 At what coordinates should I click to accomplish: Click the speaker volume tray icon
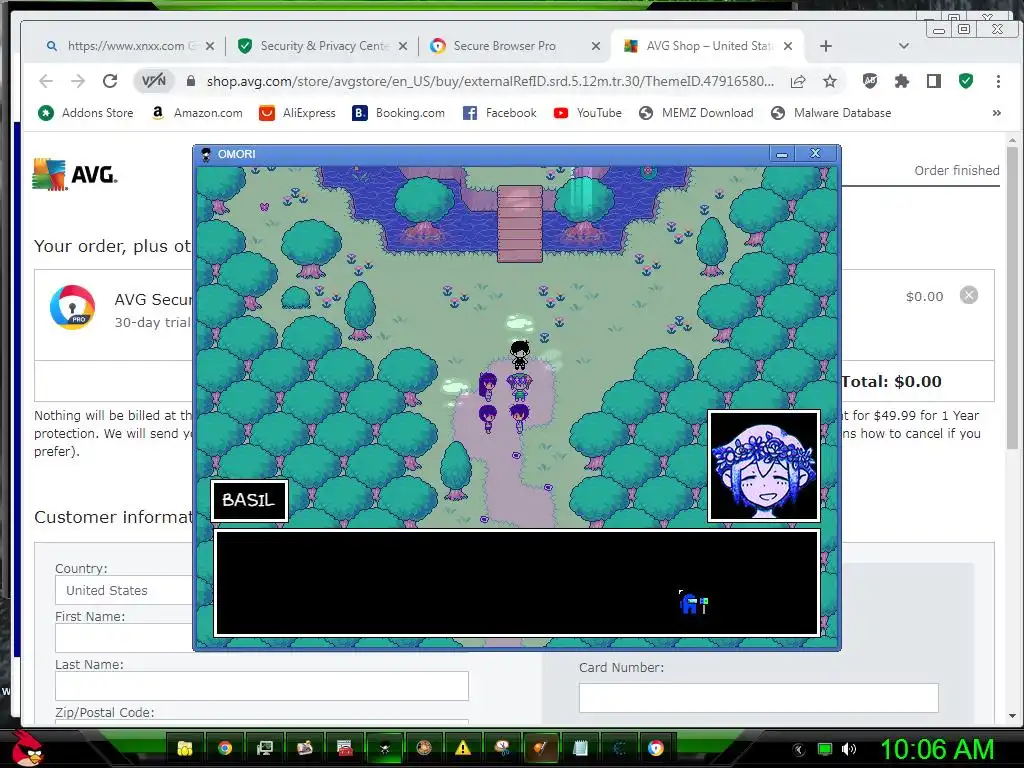[848, 749]
